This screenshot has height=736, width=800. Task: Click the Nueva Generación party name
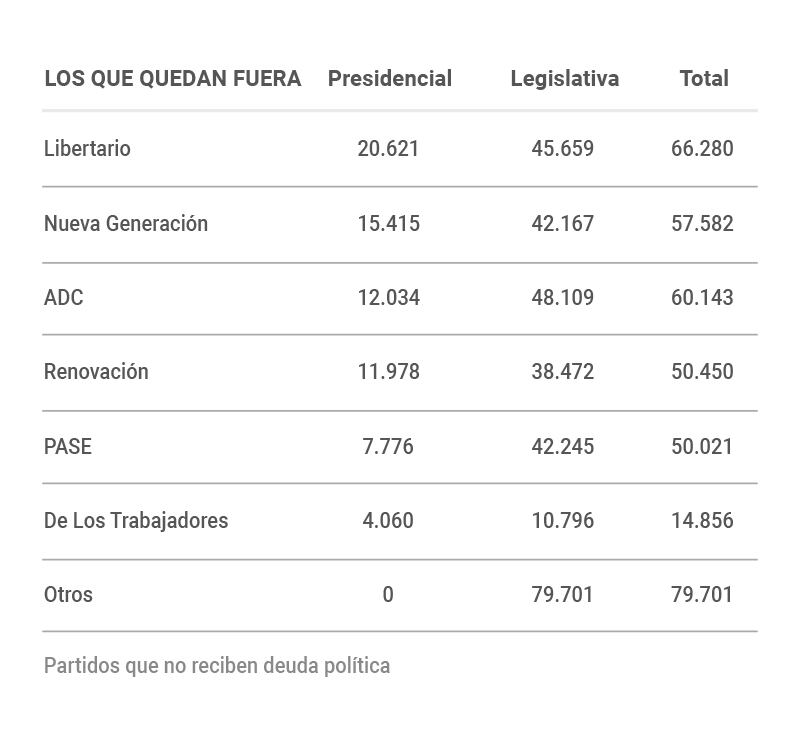[x=126, y=223]
